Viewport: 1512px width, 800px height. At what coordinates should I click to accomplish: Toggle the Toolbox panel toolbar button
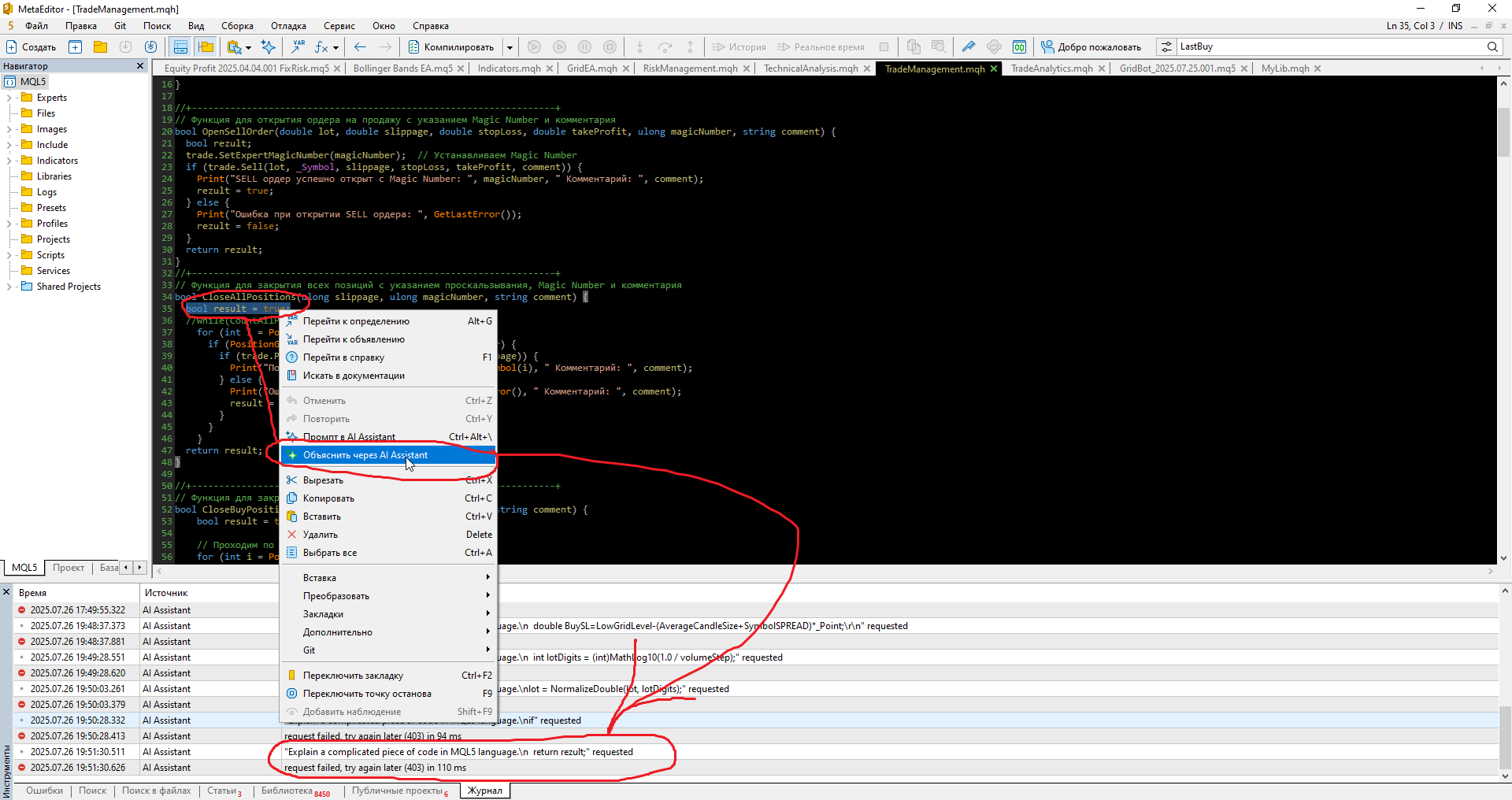pyautogui.click(x=206, y=47)
